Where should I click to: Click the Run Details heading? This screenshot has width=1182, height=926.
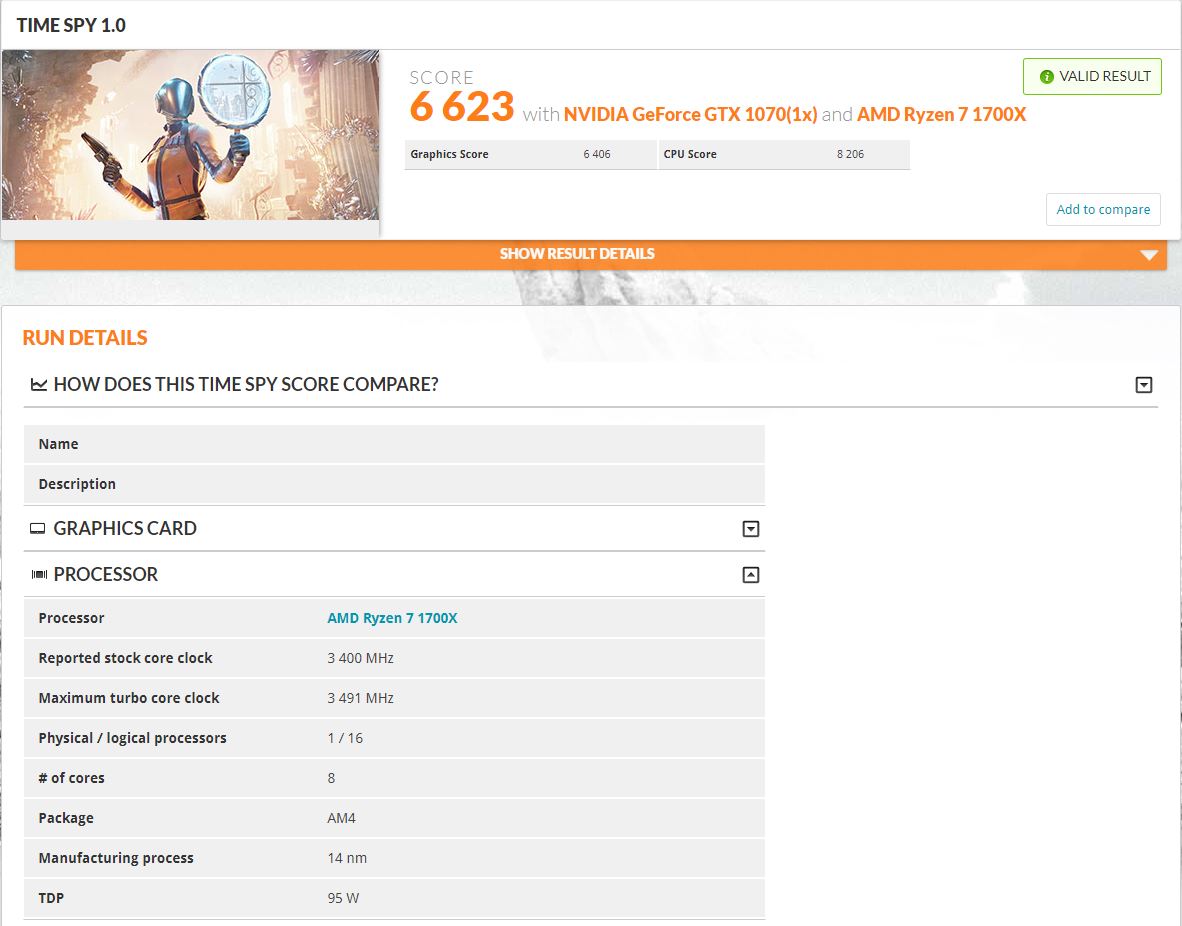click(85, 338)
